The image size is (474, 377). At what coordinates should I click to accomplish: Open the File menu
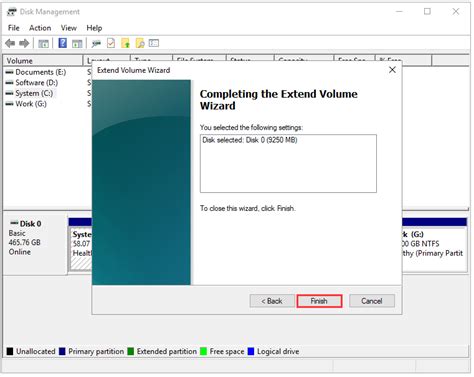[14, 28]
